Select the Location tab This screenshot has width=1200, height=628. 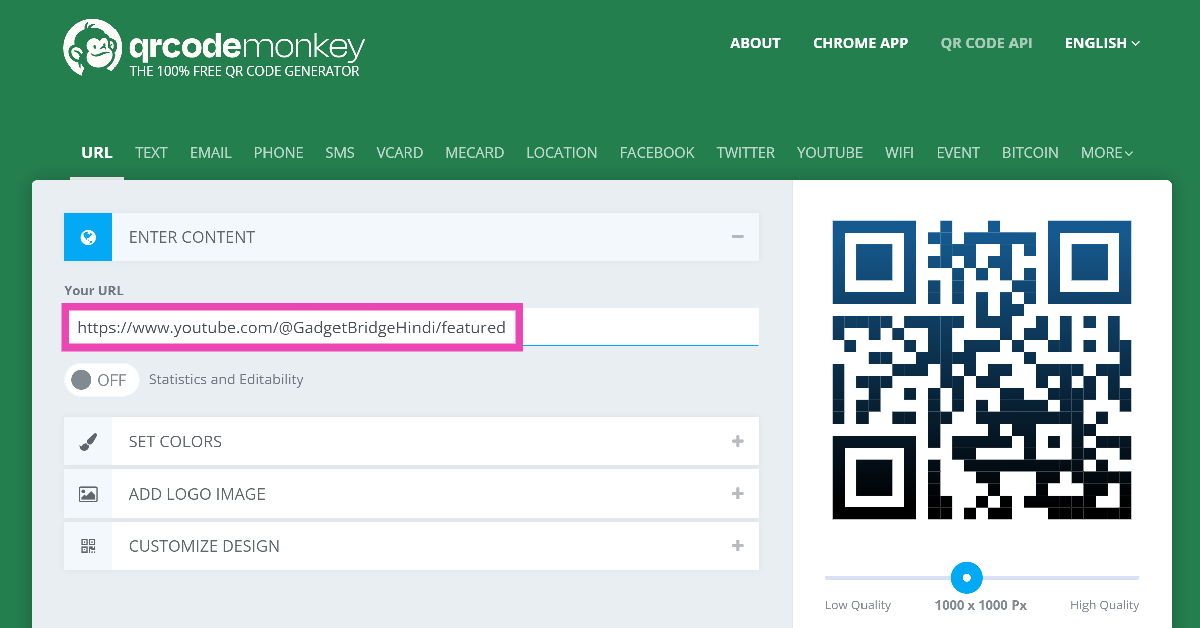561,153
